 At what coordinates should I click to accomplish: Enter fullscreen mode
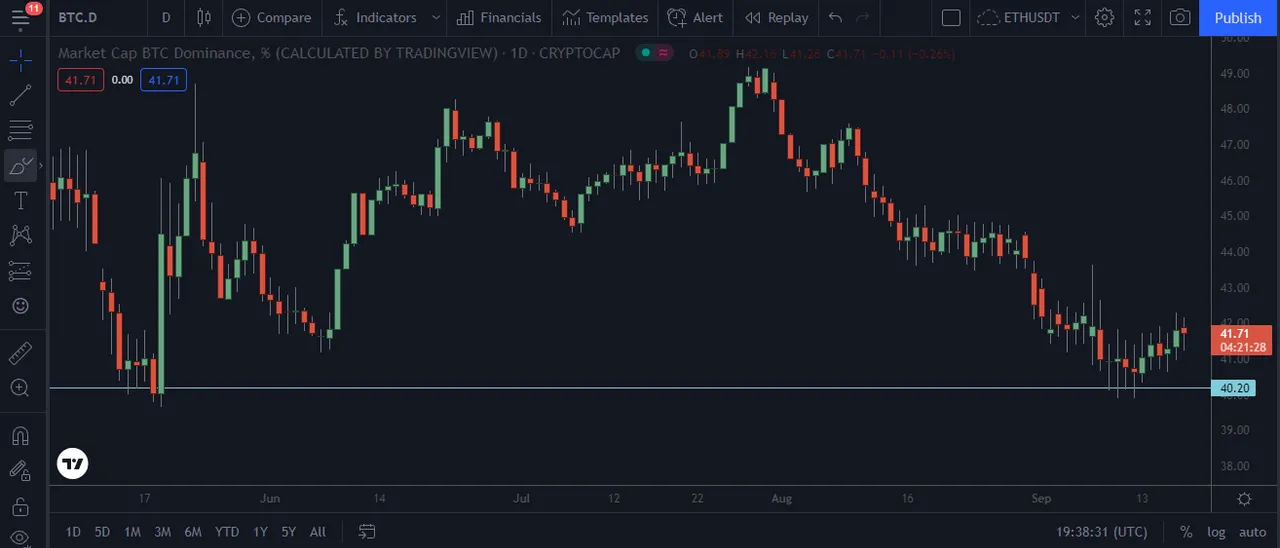[x=1143, y=17]
